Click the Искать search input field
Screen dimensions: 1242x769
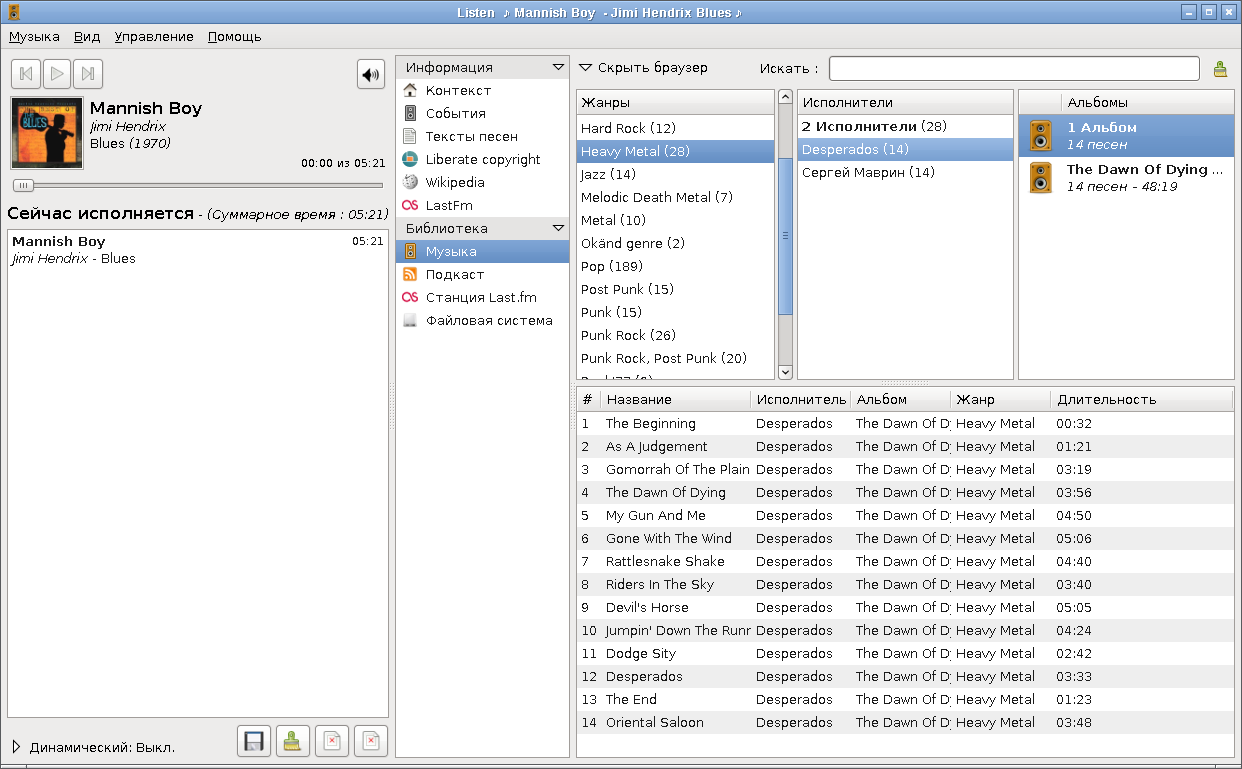pyautogui.click(x=1014, y=68)
